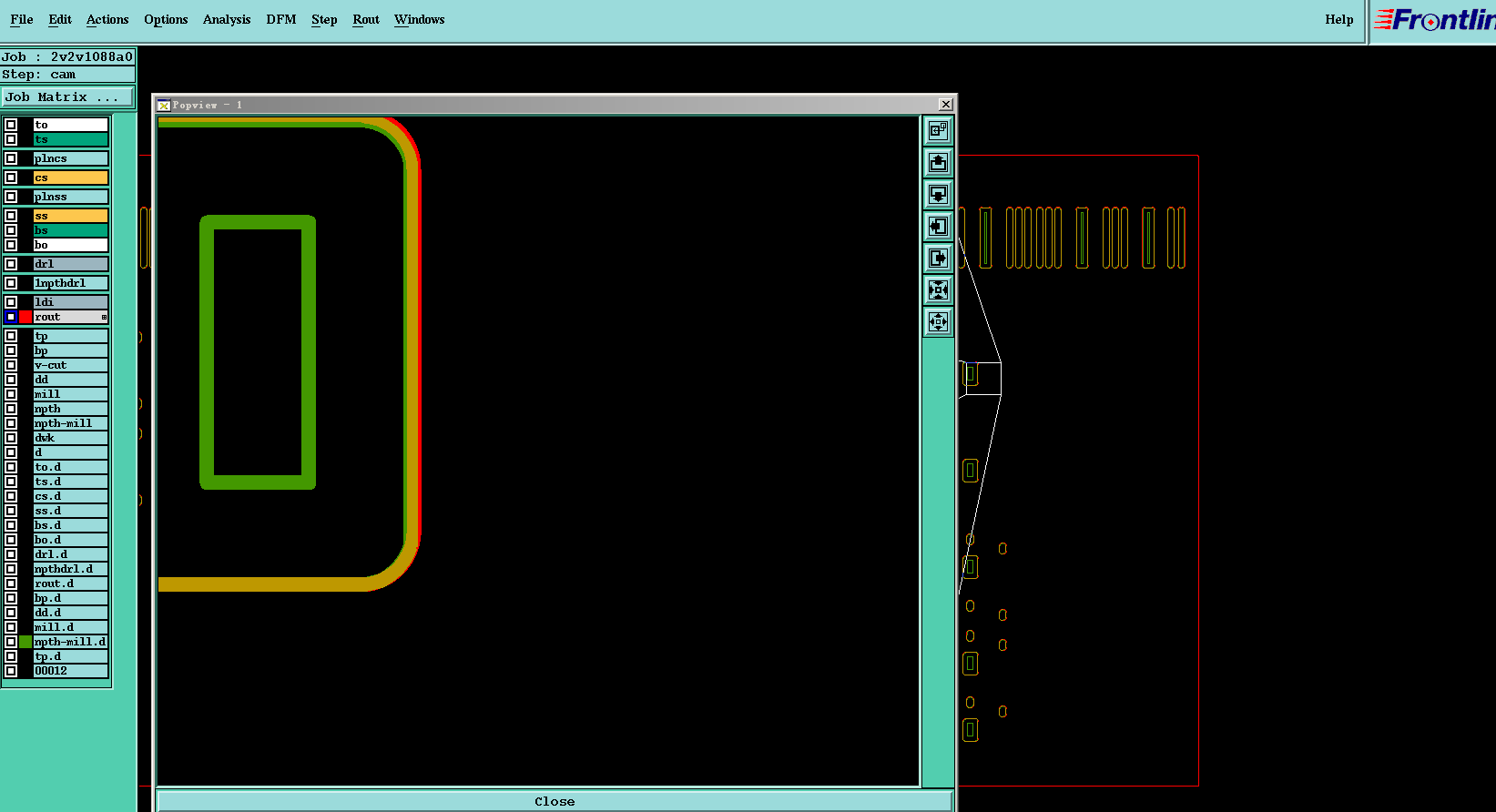Select the 'cs.d' layer name

71,496
